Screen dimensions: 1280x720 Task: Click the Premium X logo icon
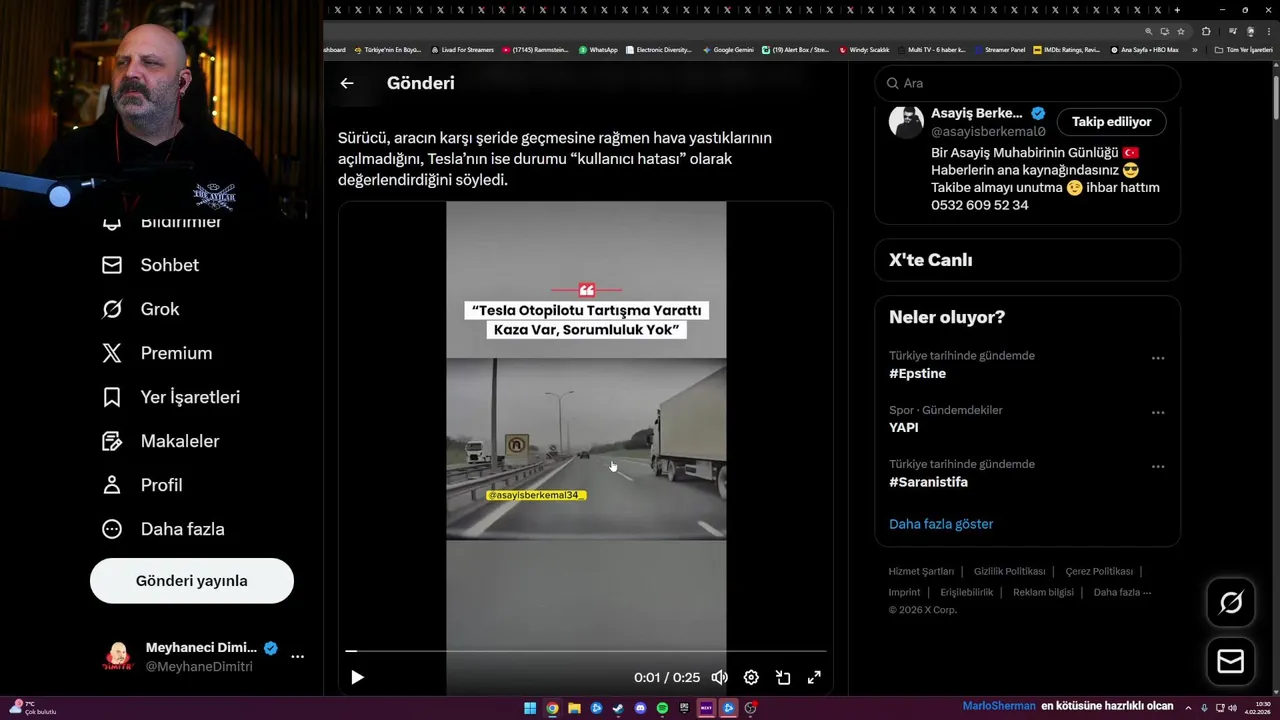[x=112, y=353]
